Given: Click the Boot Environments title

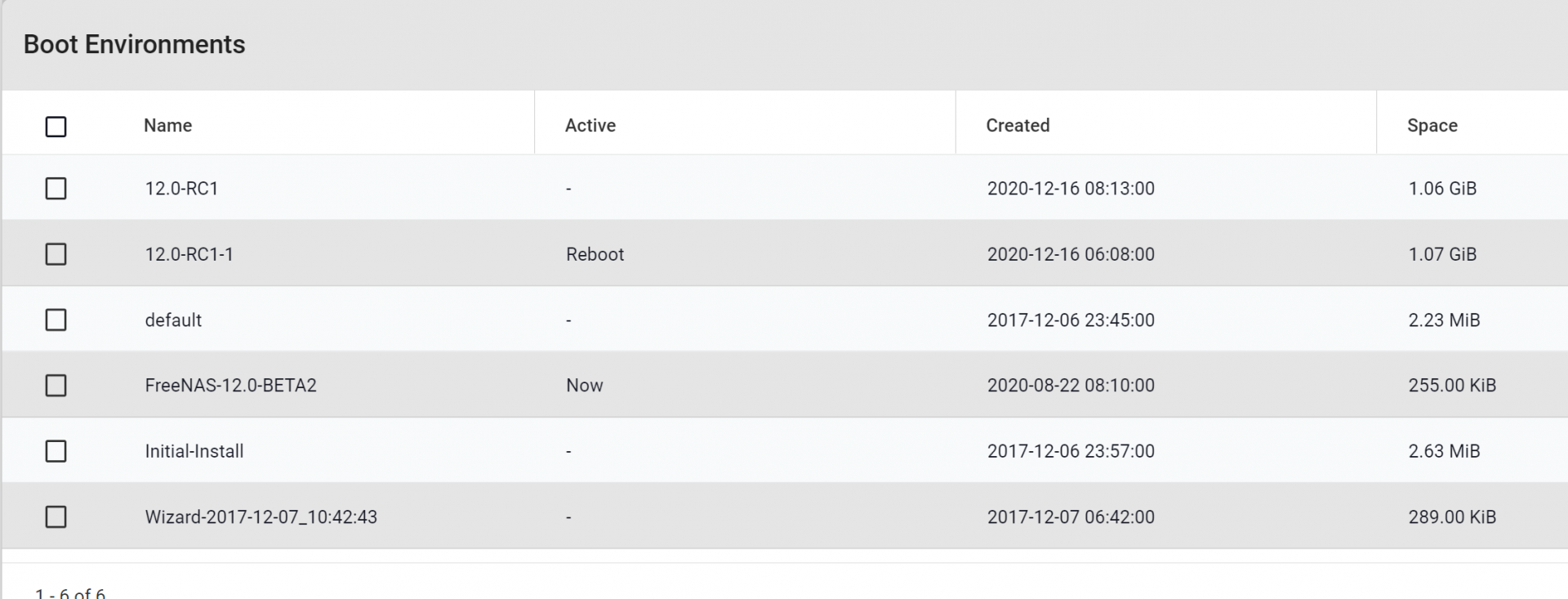Looking at the screenshot, I should pyautogui.click(x=135, y=44).
